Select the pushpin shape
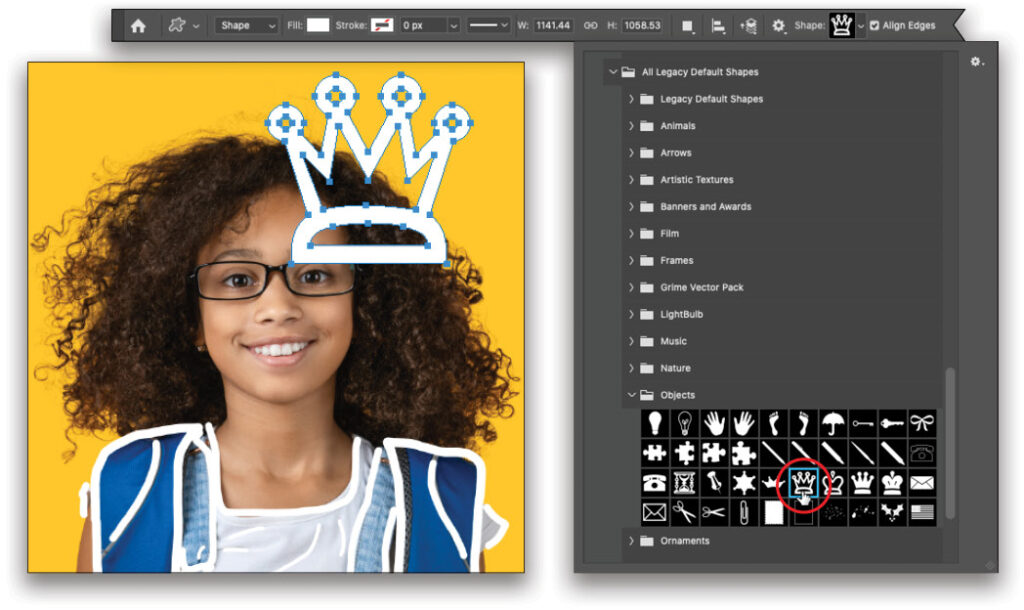1024x610 pixels. click(714, 483)
